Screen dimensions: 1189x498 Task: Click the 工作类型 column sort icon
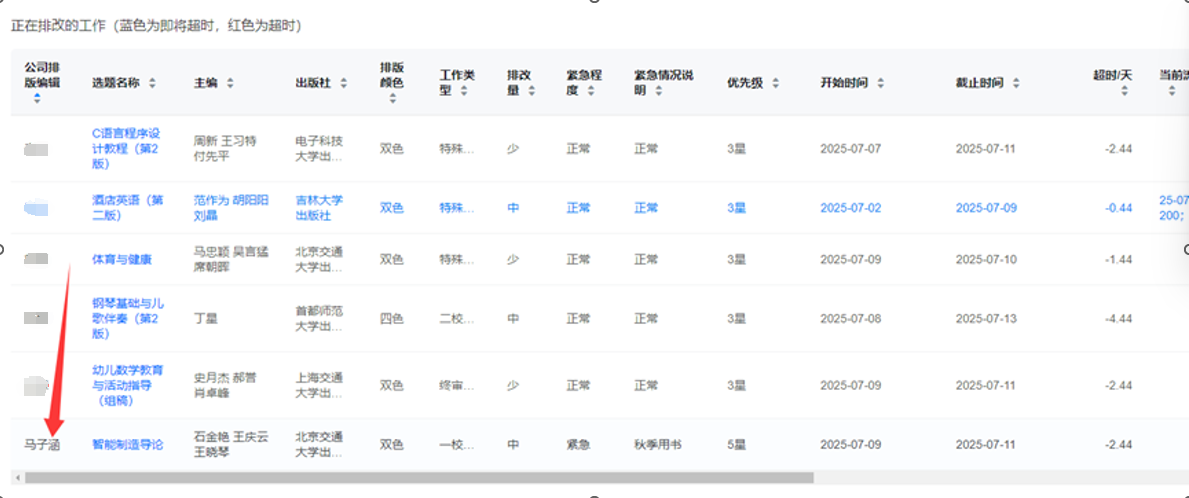464,91
